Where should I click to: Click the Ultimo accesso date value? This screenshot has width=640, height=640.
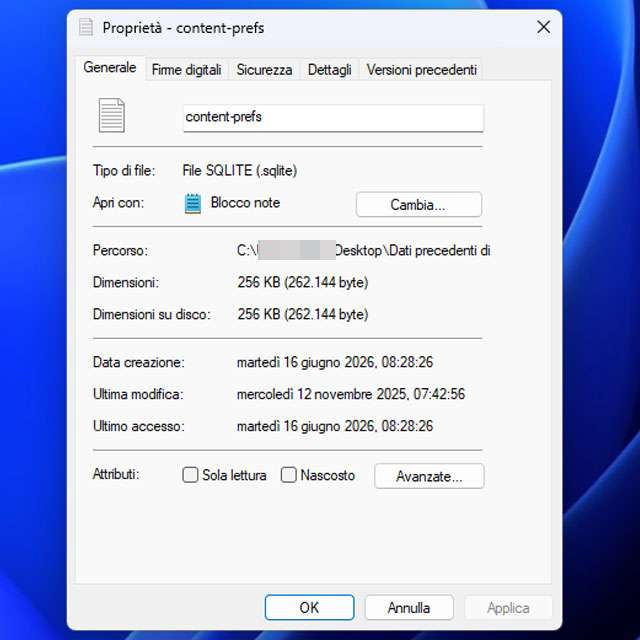point(335,426)
